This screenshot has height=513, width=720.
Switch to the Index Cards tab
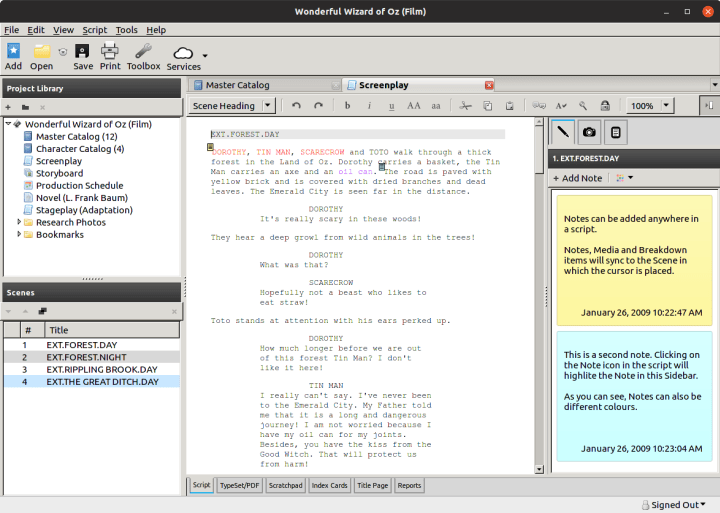pos(329,485)
